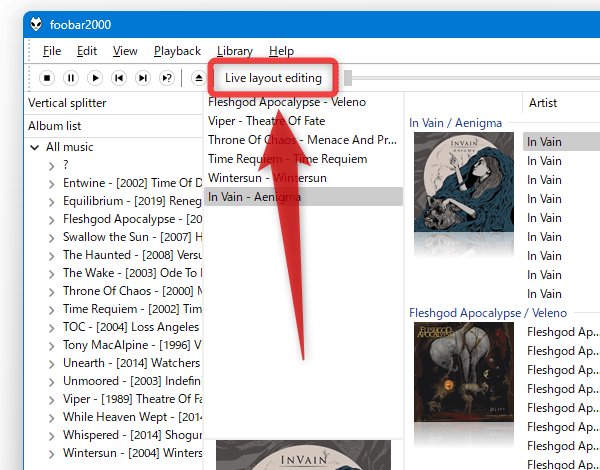
Task: Expand the Unearth - [2014] Watchers node
Action: point(51,364)
